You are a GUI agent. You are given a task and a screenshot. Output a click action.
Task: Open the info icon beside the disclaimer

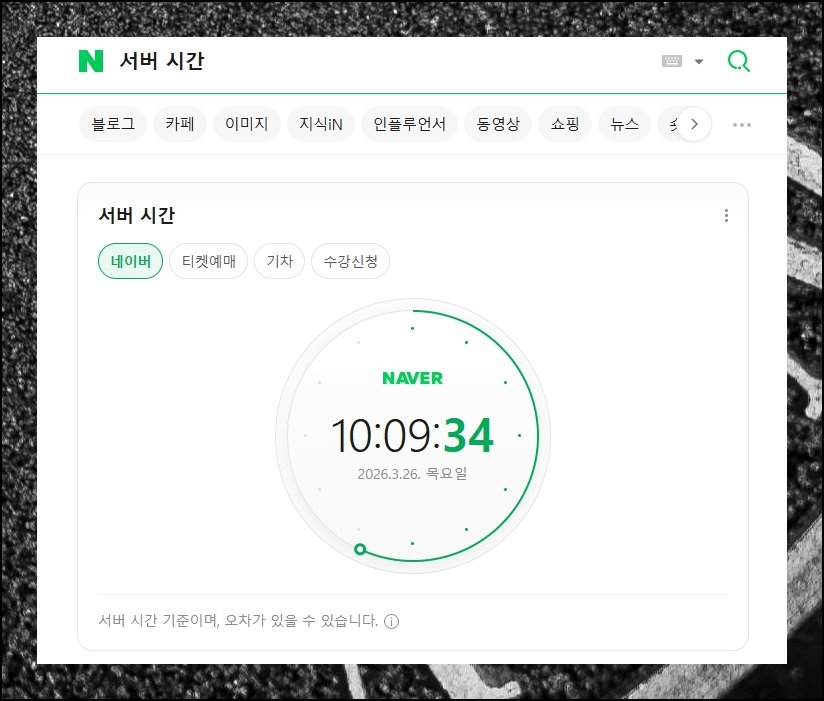[x=392, y=622]
